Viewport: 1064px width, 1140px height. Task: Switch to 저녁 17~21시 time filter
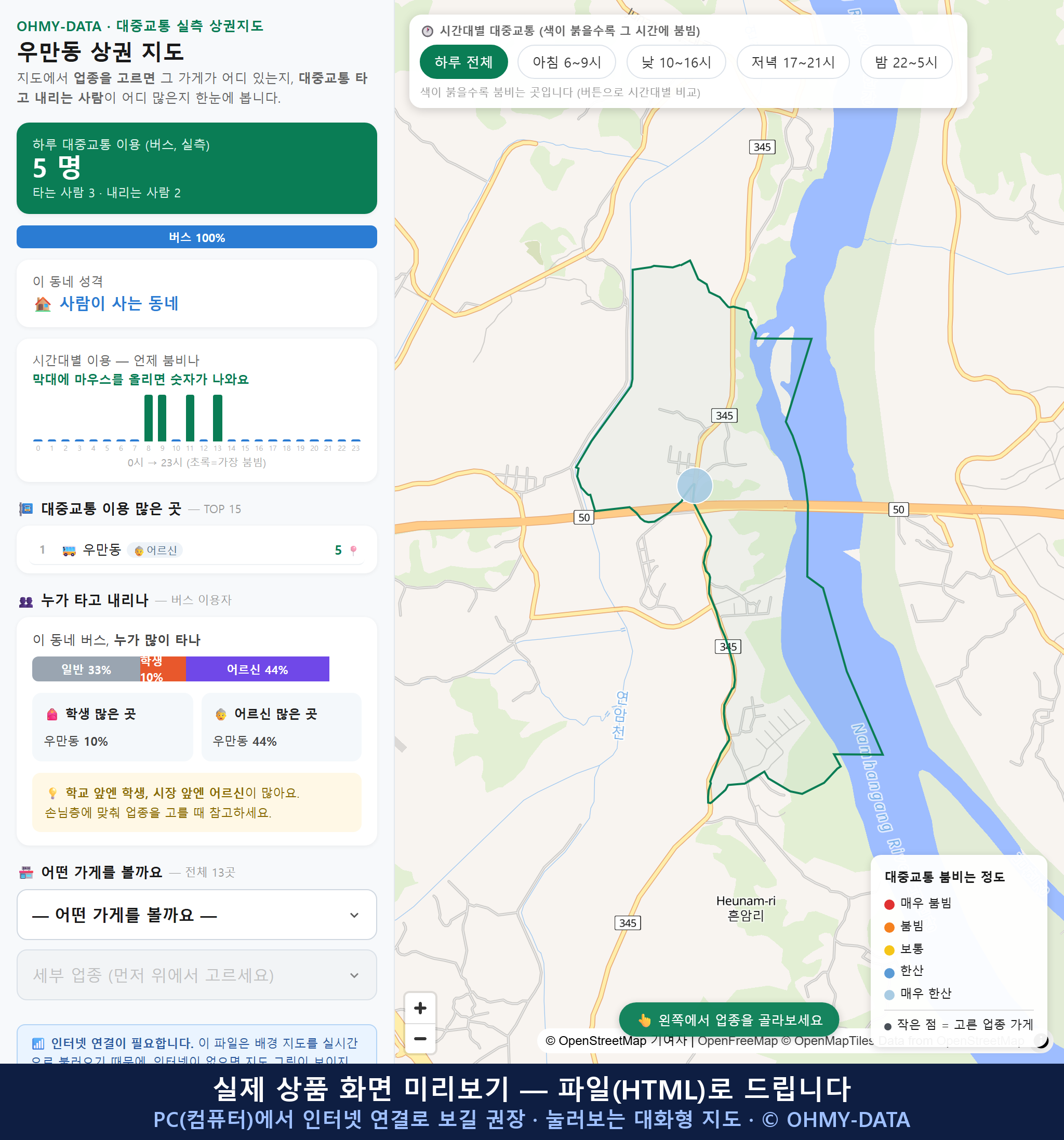point(793,62)
